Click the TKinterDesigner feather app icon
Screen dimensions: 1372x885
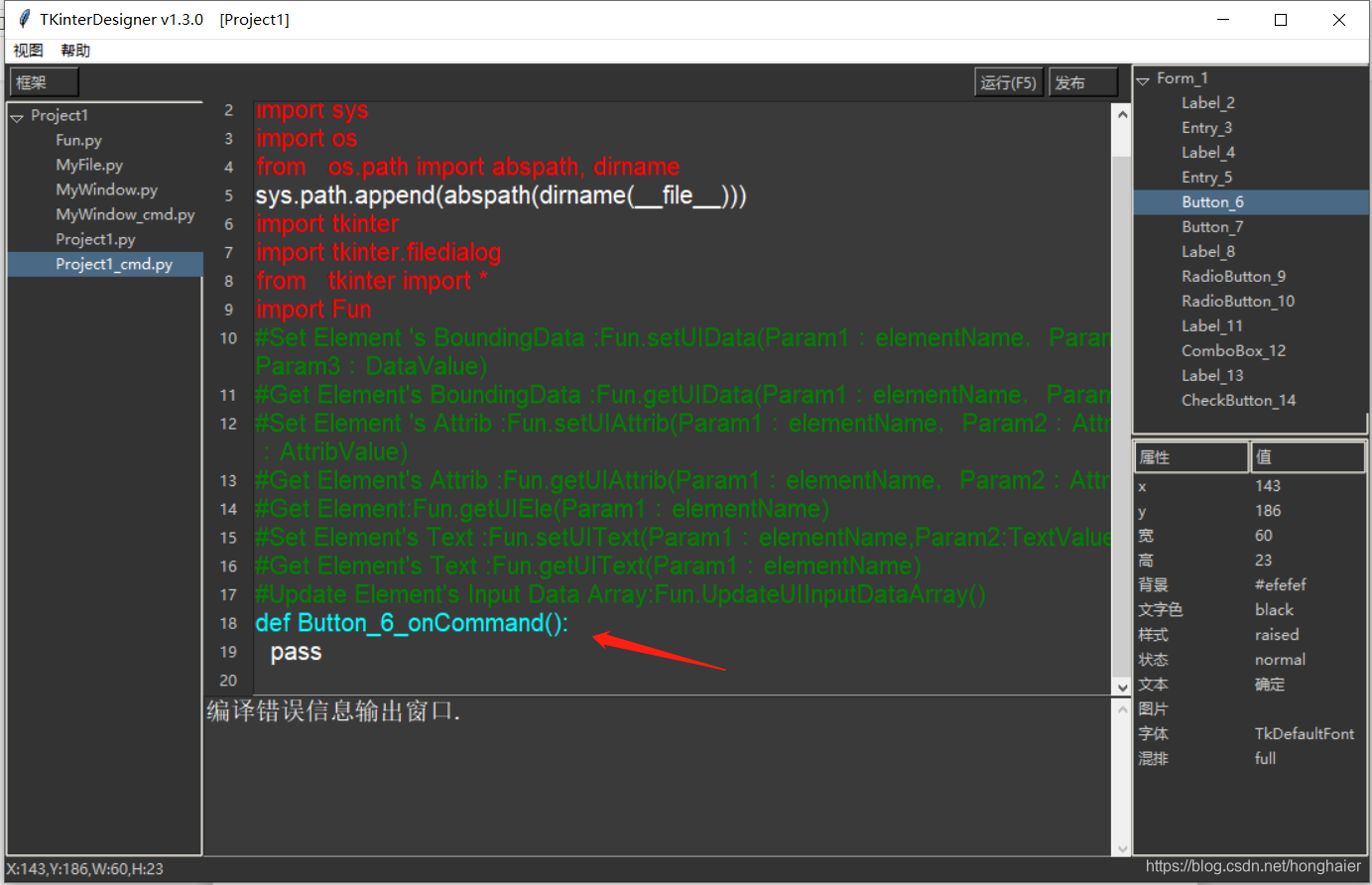25,19
